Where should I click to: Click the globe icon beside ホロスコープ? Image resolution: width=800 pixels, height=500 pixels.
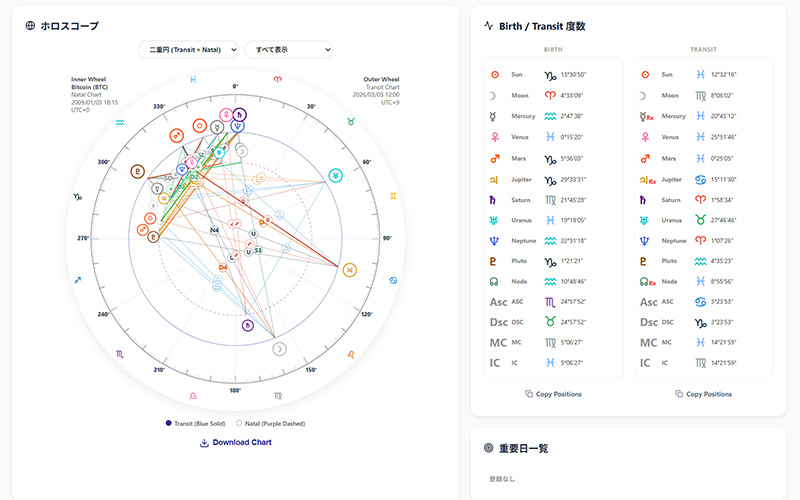click(30, 26)
